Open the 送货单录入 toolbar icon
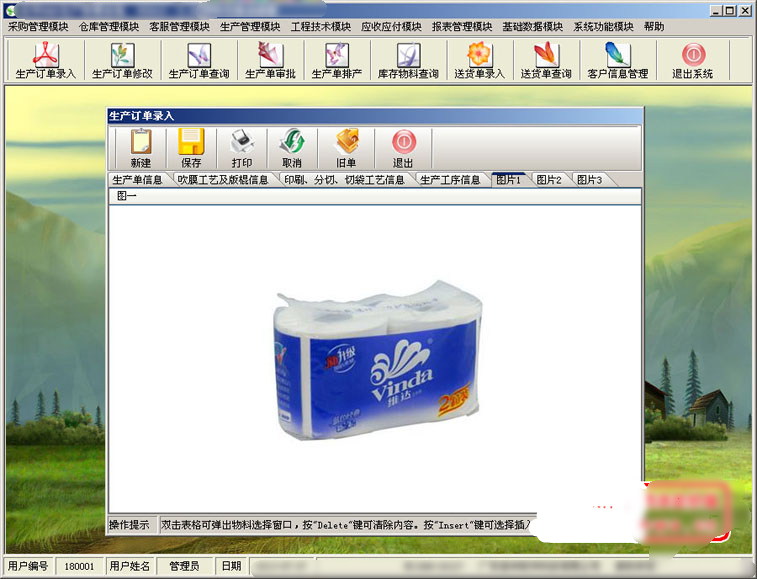Viewport: 757px width, 579px height. click(479, 60)
